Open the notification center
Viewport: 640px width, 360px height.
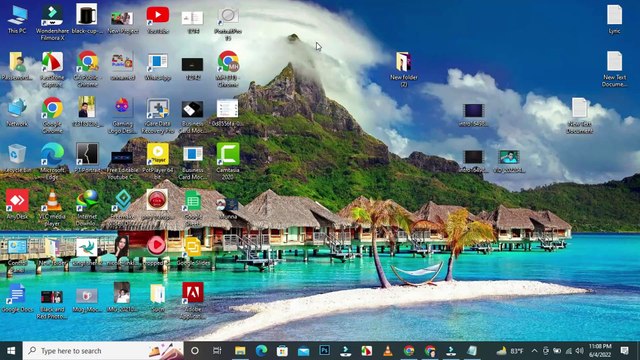624,351
